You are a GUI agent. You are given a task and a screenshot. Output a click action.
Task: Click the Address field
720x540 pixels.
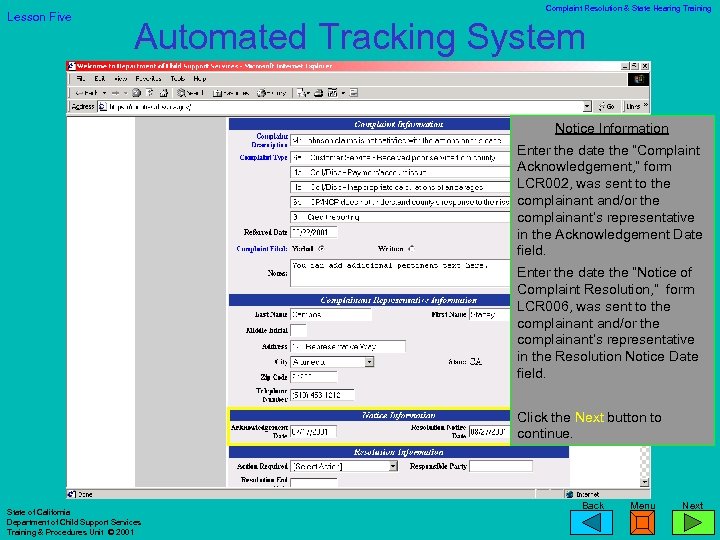[348, 346]
